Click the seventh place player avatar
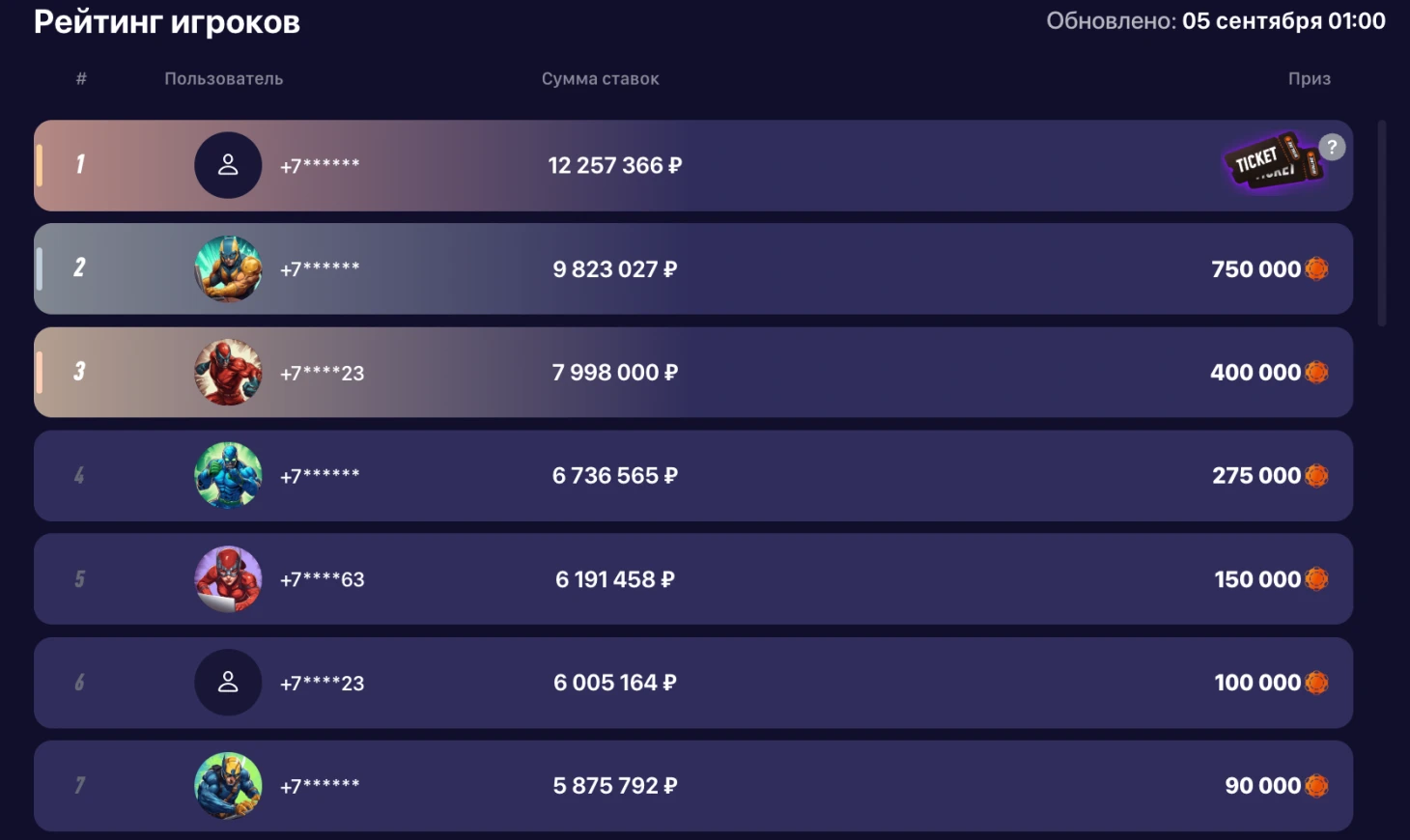 [228, 786]
